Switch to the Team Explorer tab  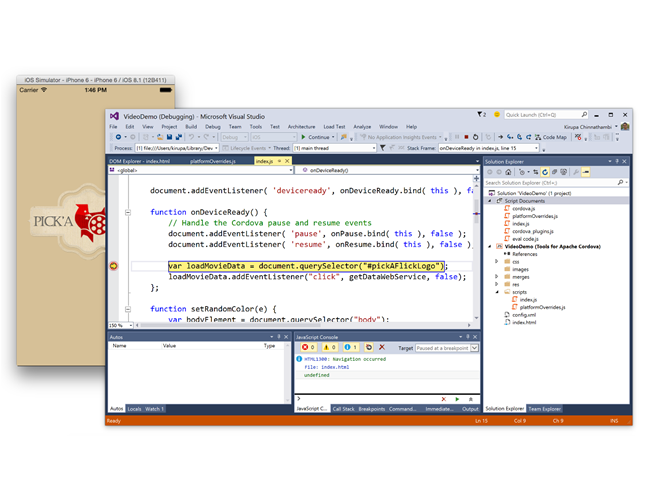pyautogui.click(x=544, y=409)
